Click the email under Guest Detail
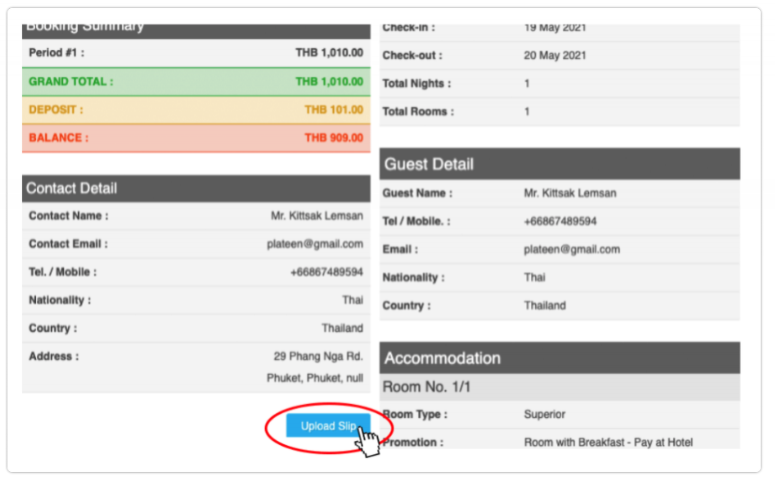Image resolution: width=775 pixels, height=481 pixels. pyautogui.click(x=571, y=249)
